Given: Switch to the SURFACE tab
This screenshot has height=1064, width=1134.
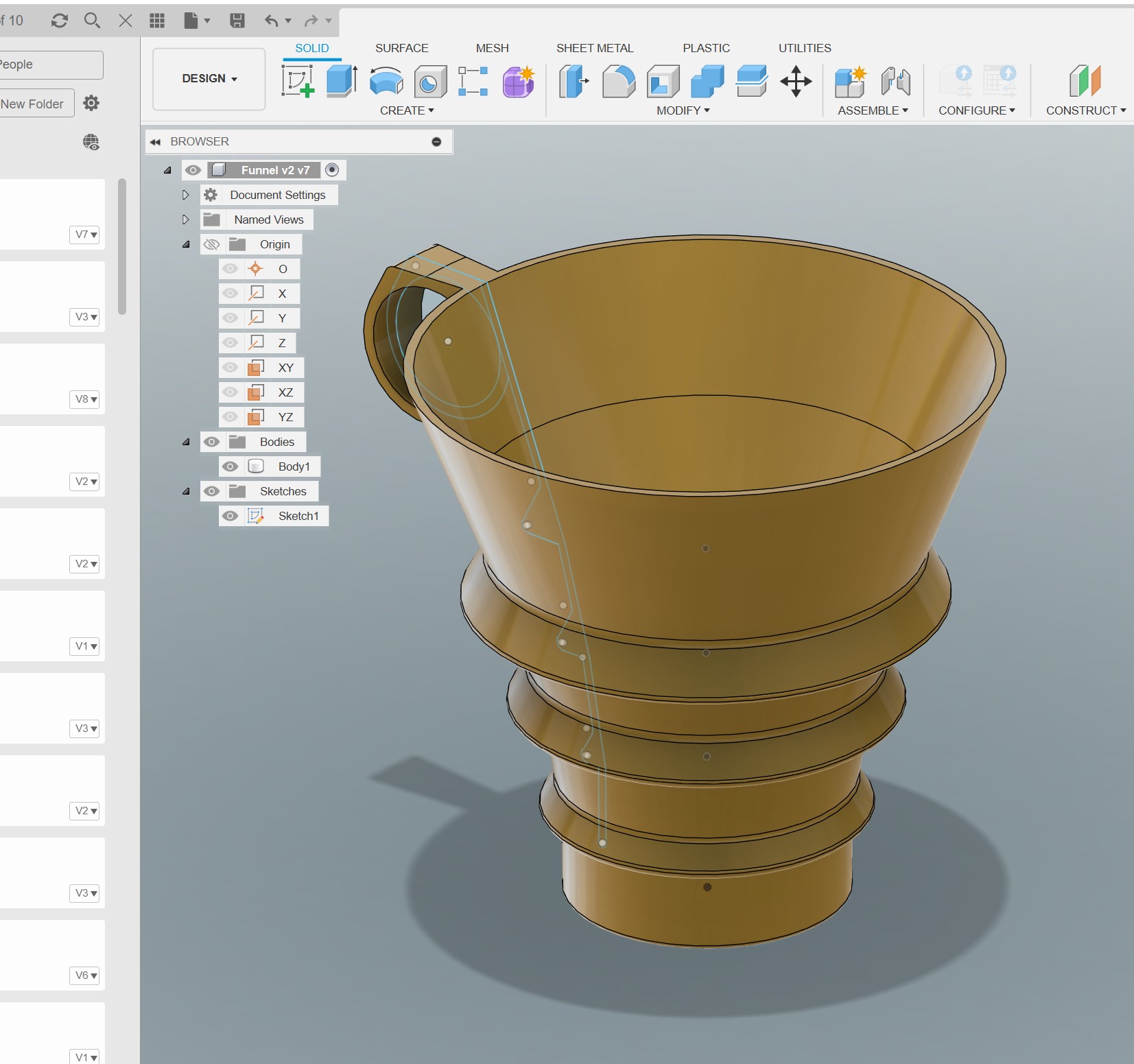Looking at the screenshot, I should point(401,48).
